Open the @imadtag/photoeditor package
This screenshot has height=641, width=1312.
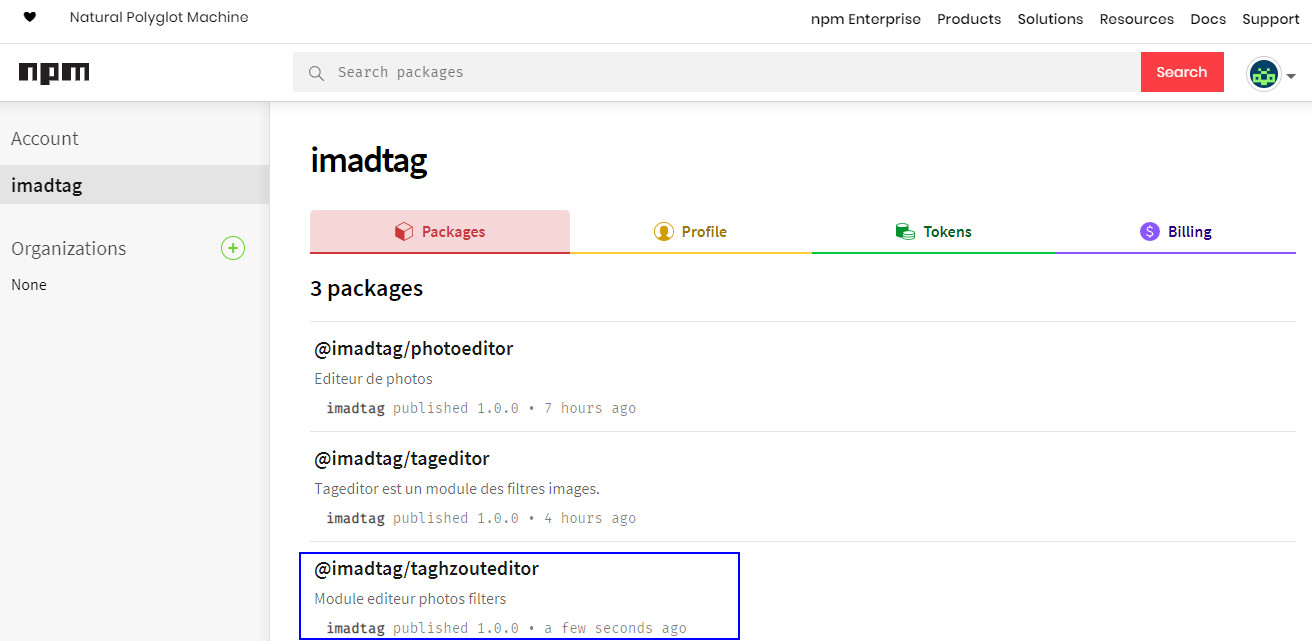tap(414, 349)
